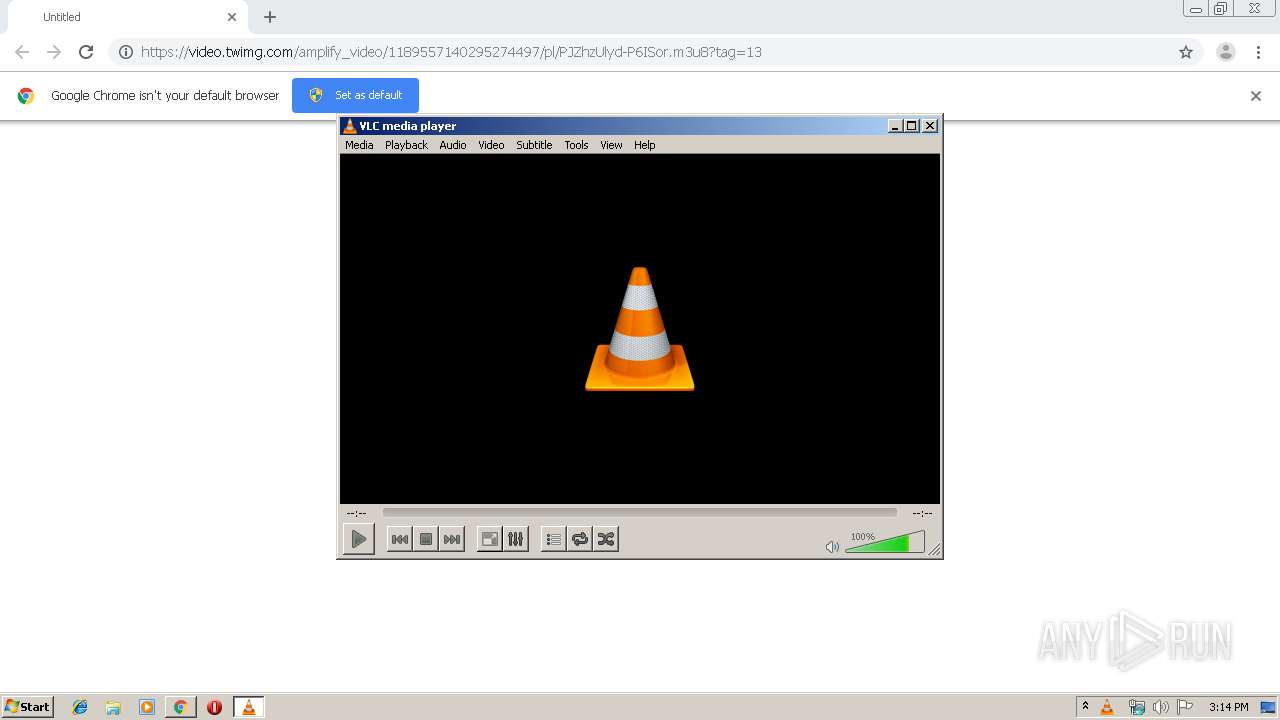Close the Untitled tab
The width and height of the screenshot is (1280, 720).
click(232, 17)
